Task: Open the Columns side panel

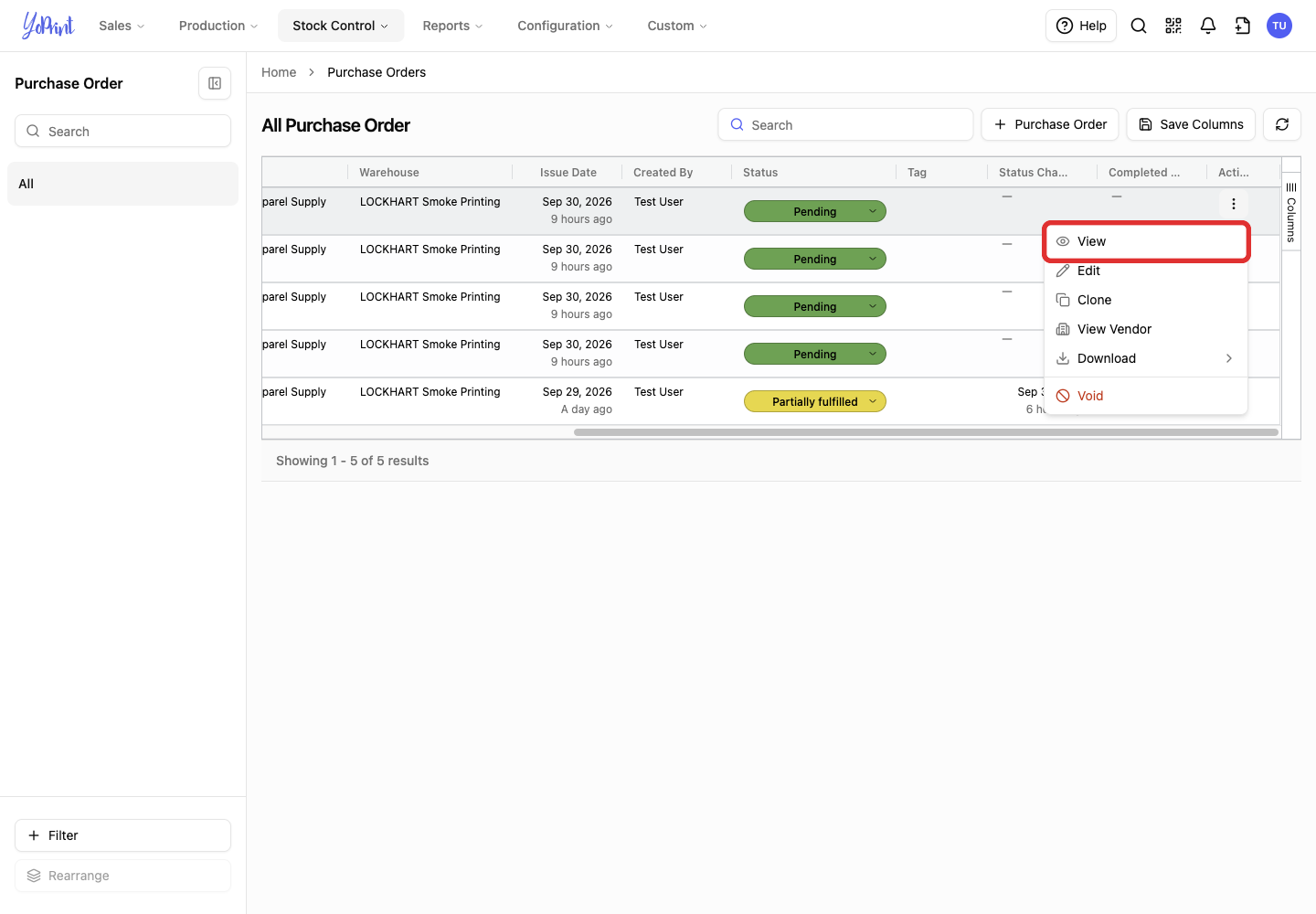Action: [1291, 212]
